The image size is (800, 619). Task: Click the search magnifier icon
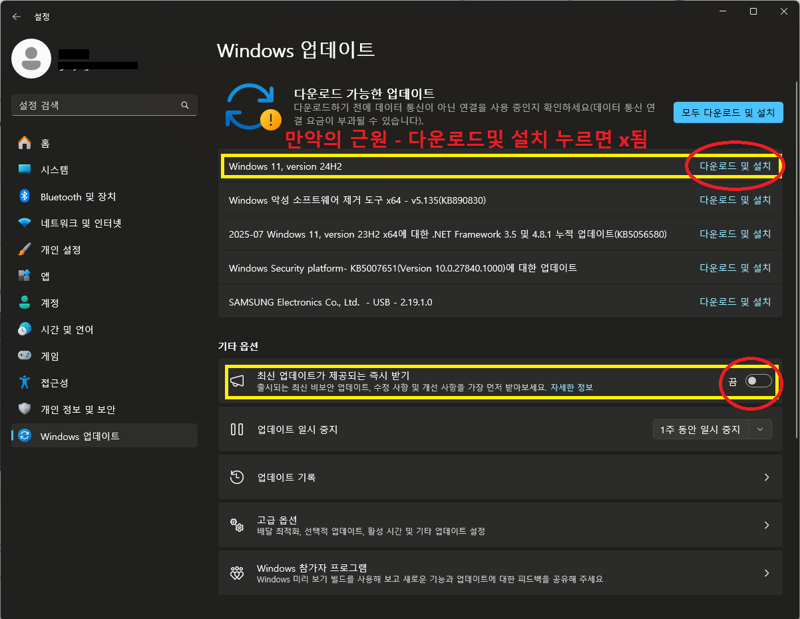(x=185, y=105)
